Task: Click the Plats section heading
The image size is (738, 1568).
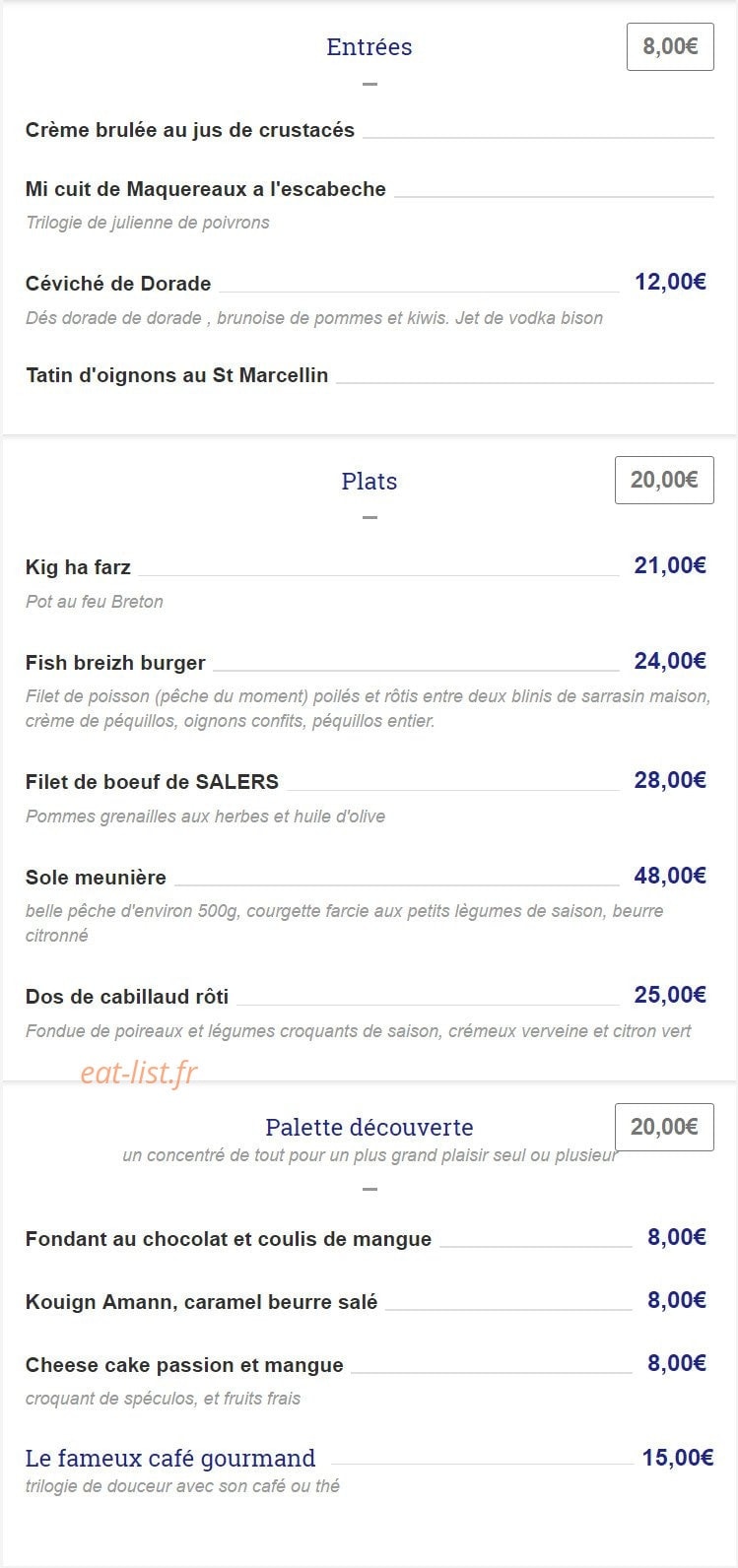Action: click(369, 481)
